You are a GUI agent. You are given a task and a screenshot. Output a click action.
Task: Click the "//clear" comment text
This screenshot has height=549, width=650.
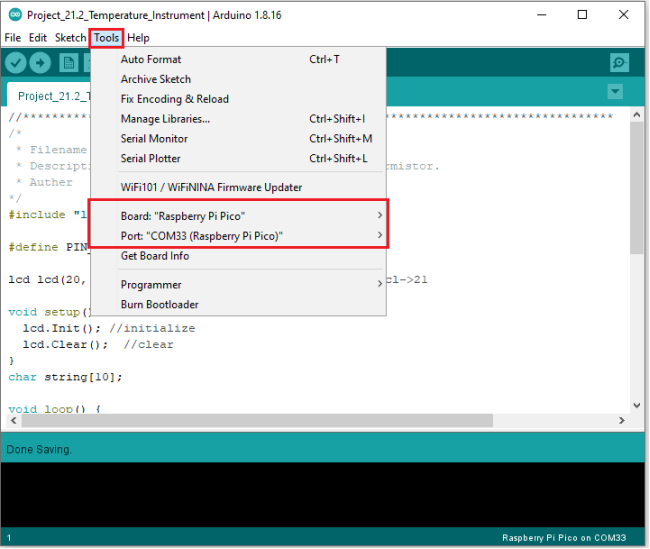[148, 345]
